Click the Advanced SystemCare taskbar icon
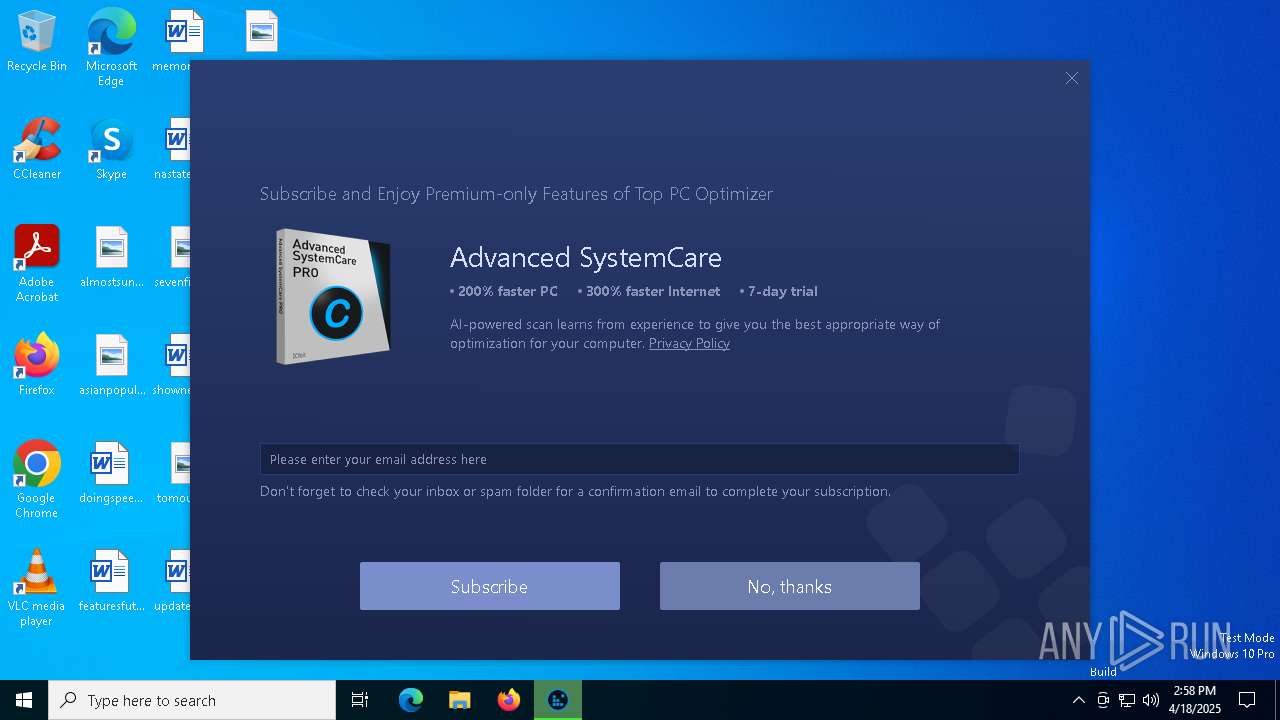Screen dimensions: 1280x720 [558, 700]
